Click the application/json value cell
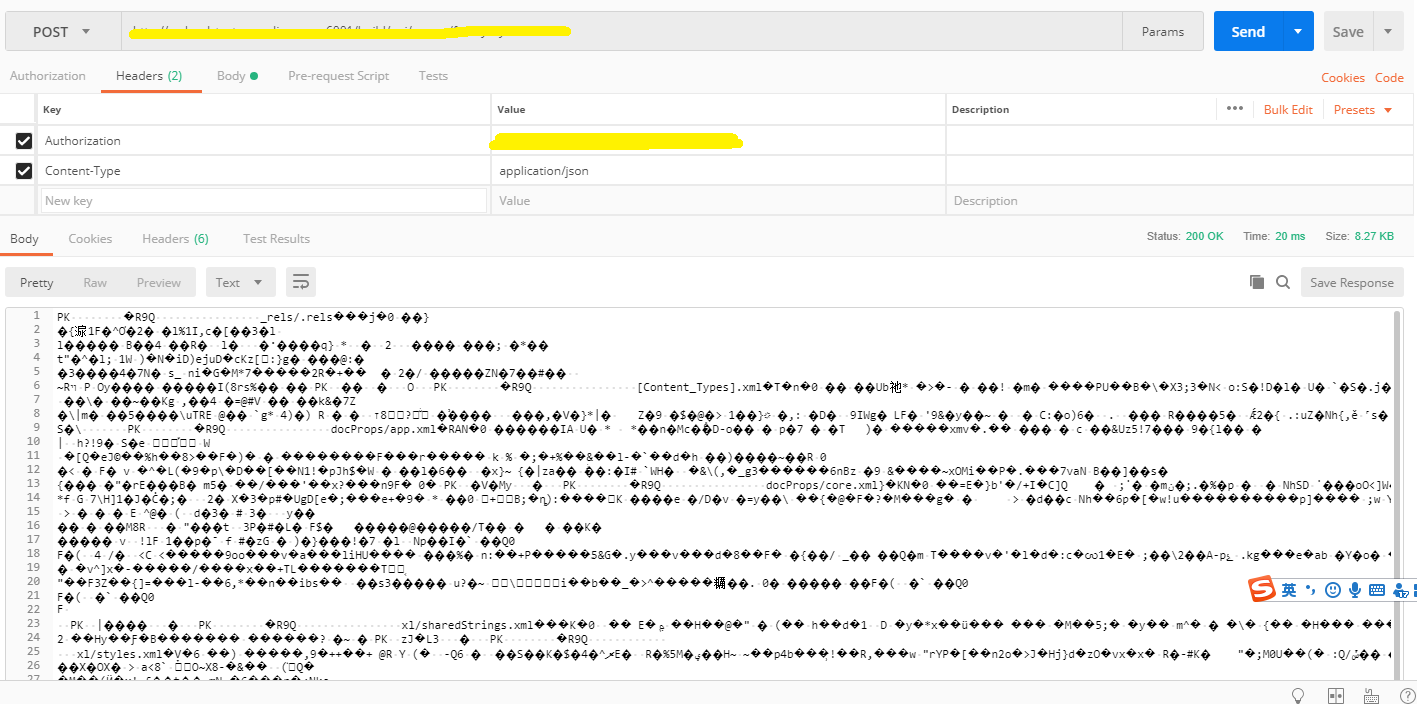Screen dimensions: 1417x704 718,171
